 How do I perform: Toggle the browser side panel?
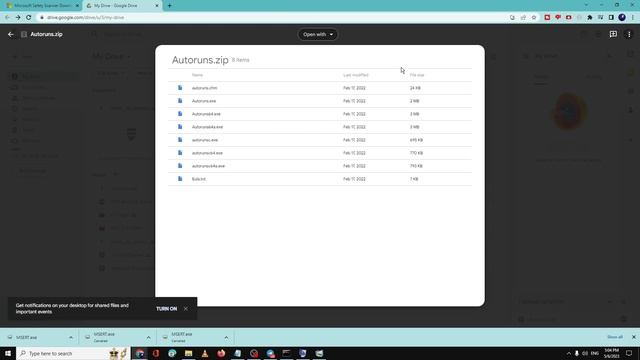(611, 18)
